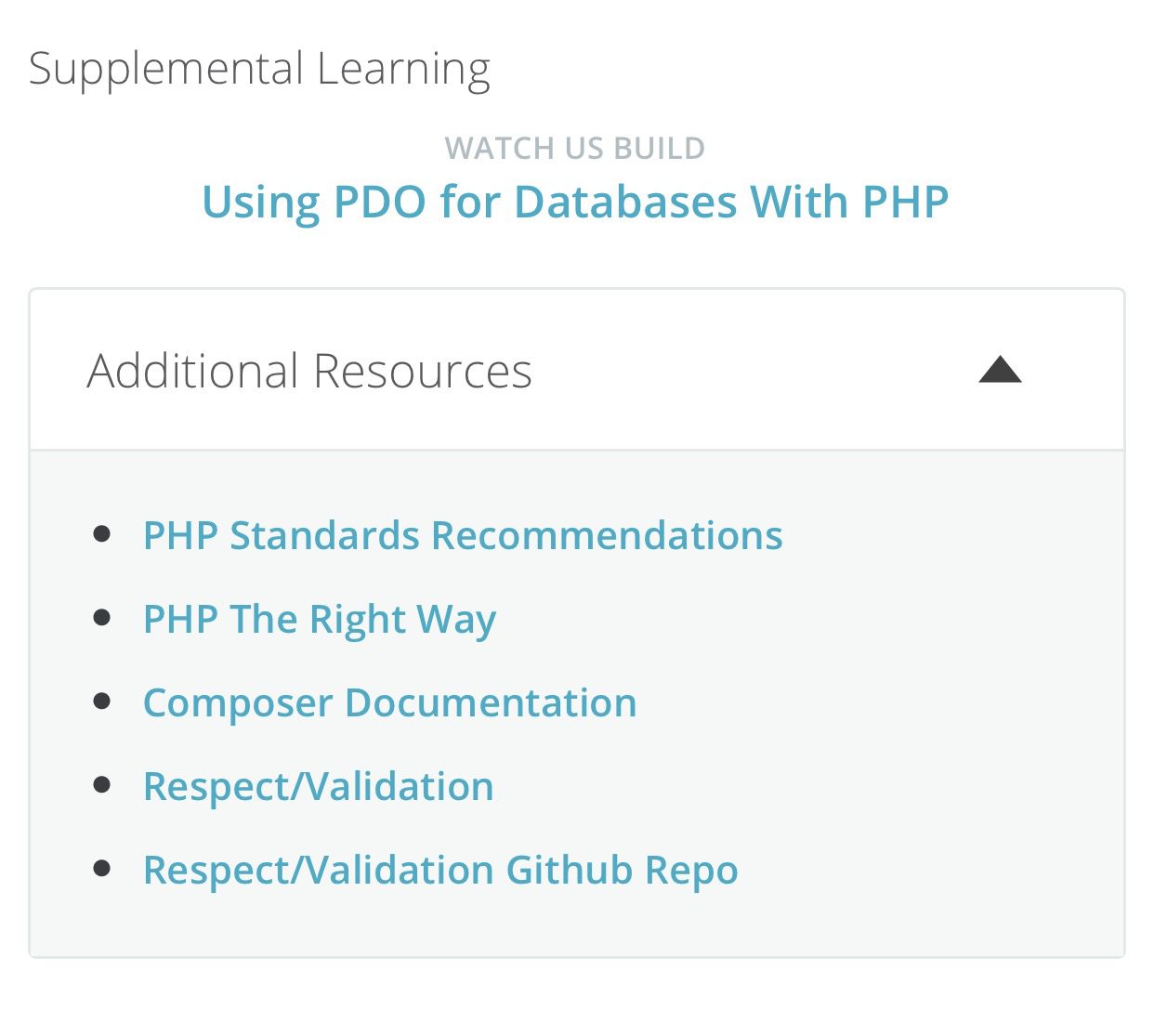Screen dimensions: 1154x1036
Task: Open the Respect/Validation Github Repo link
Action: (x=439, y=870)
